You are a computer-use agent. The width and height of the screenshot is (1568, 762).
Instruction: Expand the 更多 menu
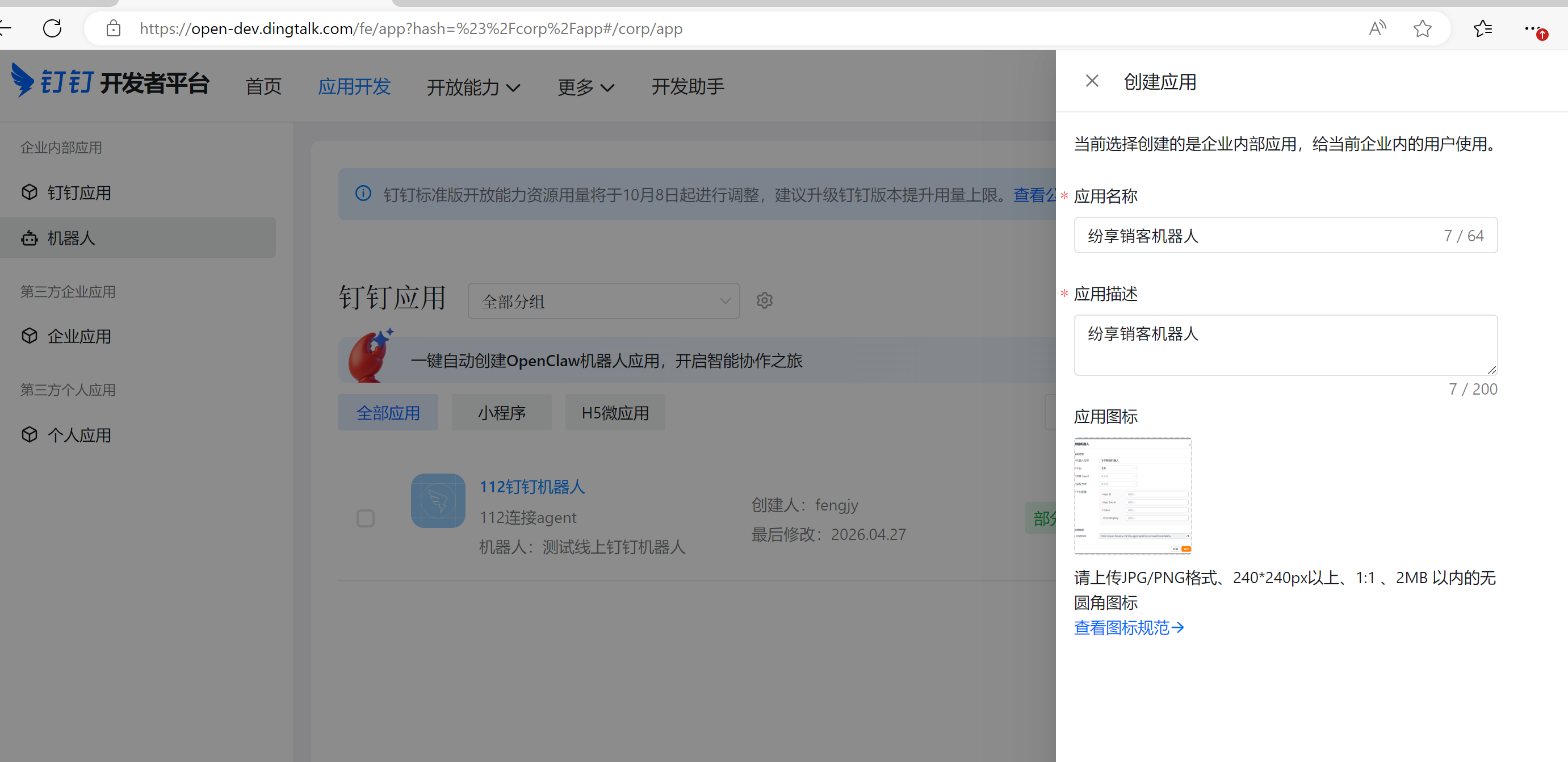585,86
